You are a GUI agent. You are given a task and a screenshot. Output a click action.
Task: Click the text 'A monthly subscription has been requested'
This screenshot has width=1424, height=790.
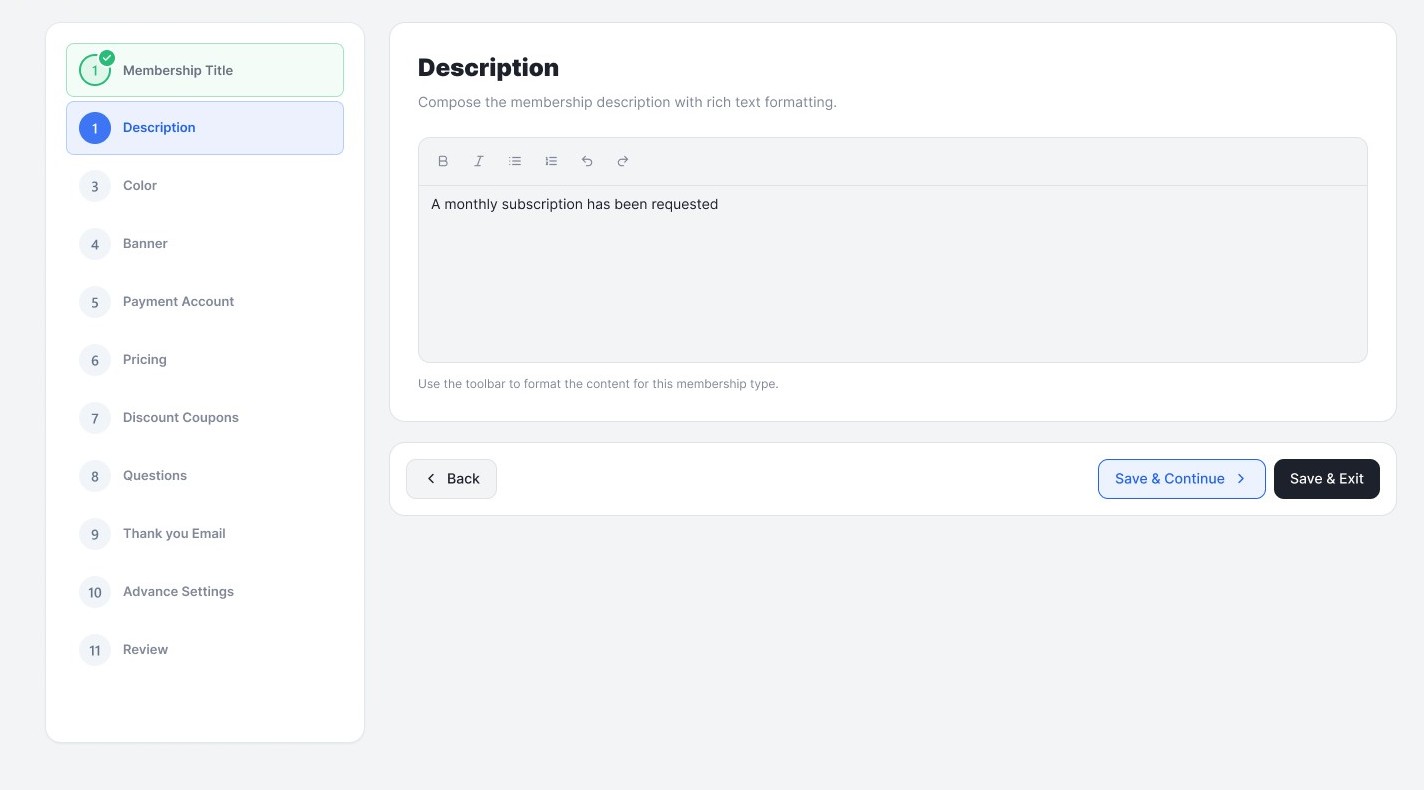574,204
